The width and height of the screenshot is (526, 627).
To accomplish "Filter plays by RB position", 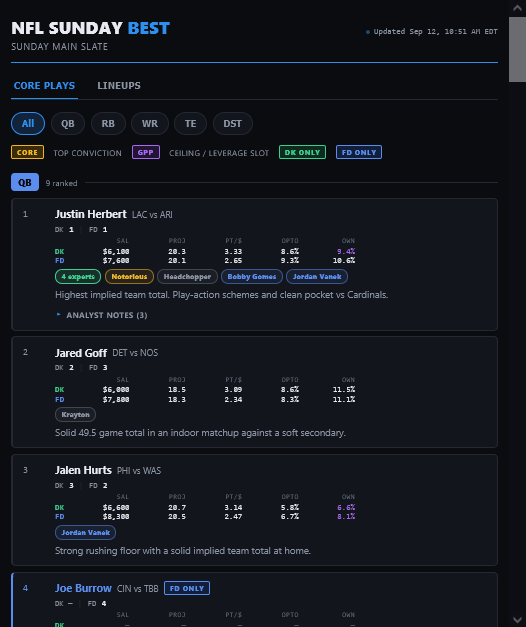I will pos(108,124).
